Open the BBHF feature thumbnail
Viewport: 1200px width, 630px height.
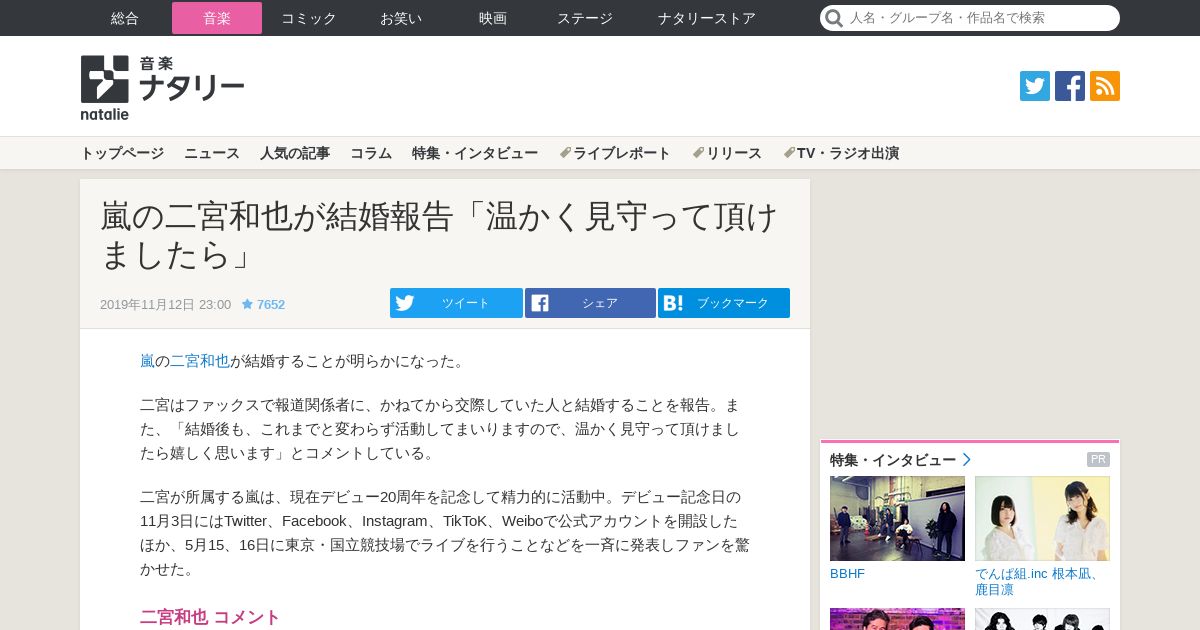897,518
